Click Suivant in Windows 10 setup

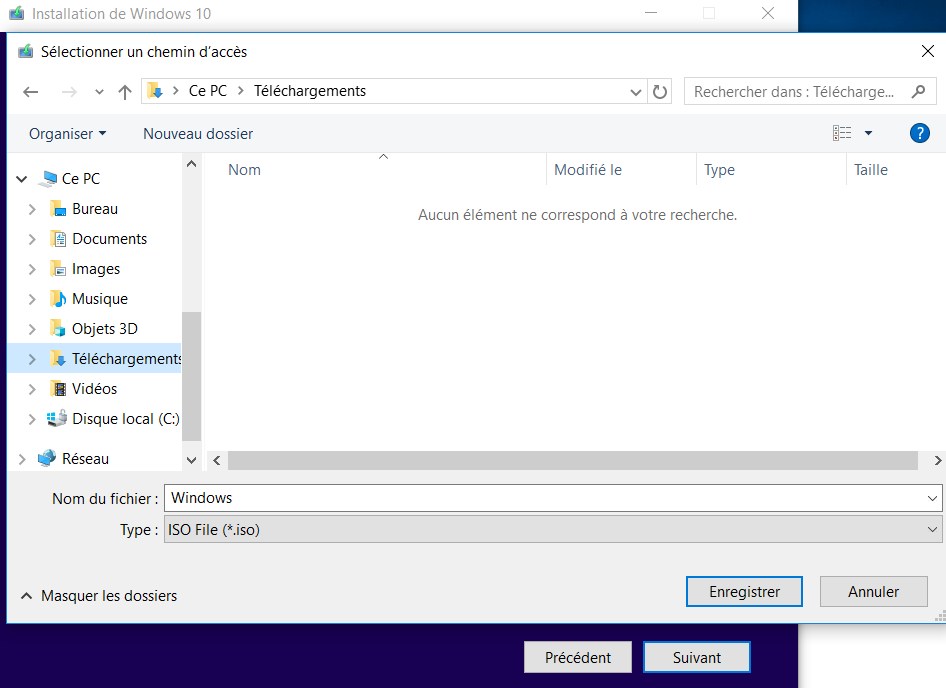tap(697, 657)
